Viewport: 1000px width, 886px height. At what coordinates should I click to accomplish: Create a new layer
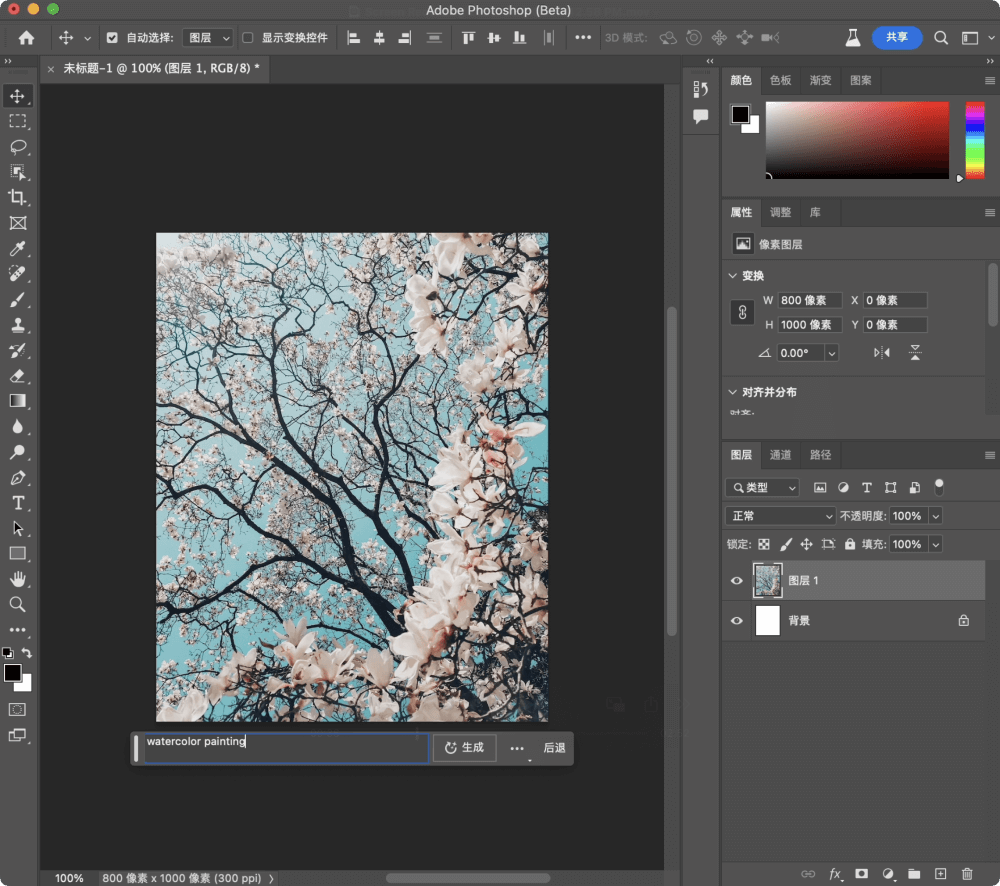click(x=940, y=874)
